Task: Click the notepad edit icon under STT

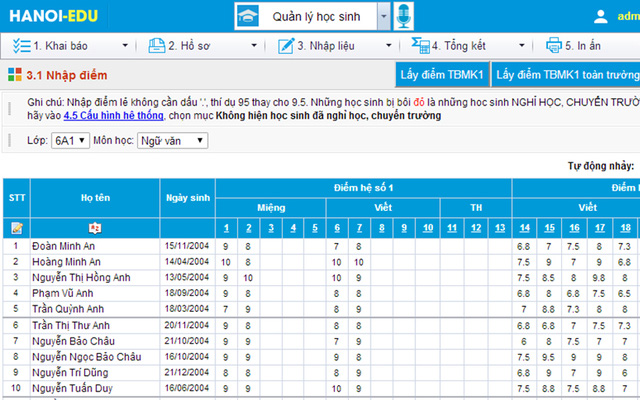Action: point(17,228)
